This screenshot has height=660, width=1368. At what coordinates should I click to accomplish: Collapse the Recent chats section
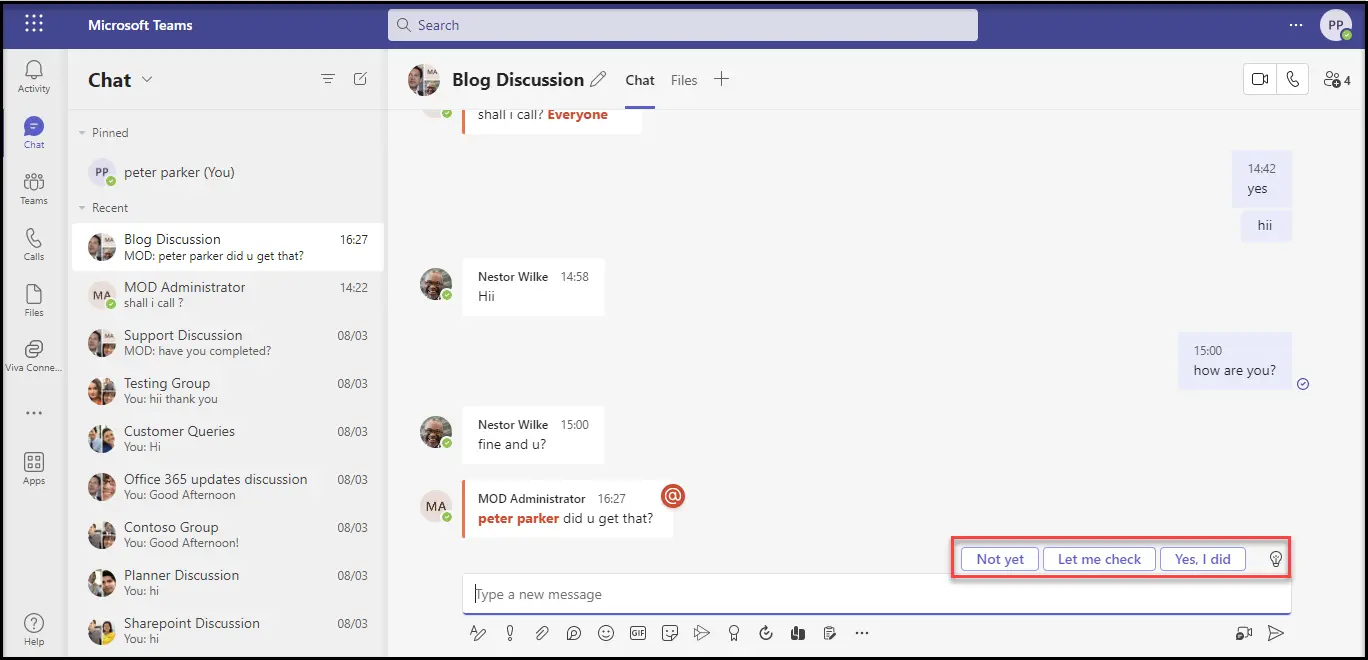pos(82,208)
